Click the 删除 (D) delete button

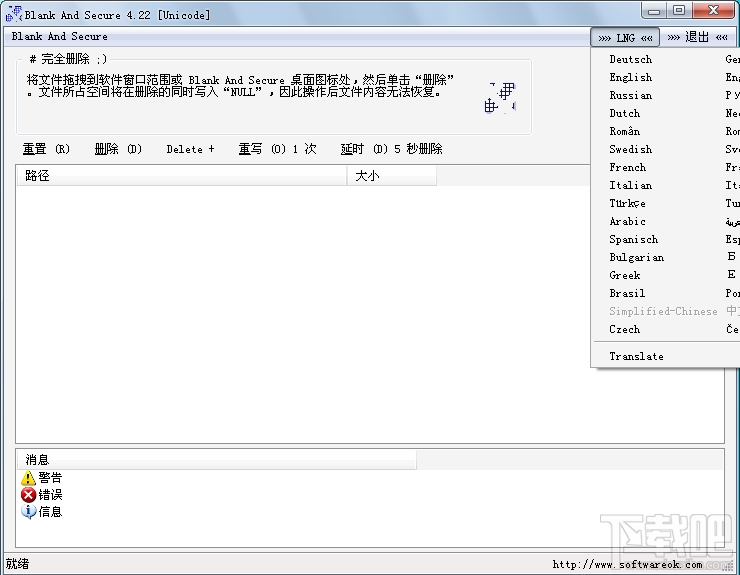[118, 149]
